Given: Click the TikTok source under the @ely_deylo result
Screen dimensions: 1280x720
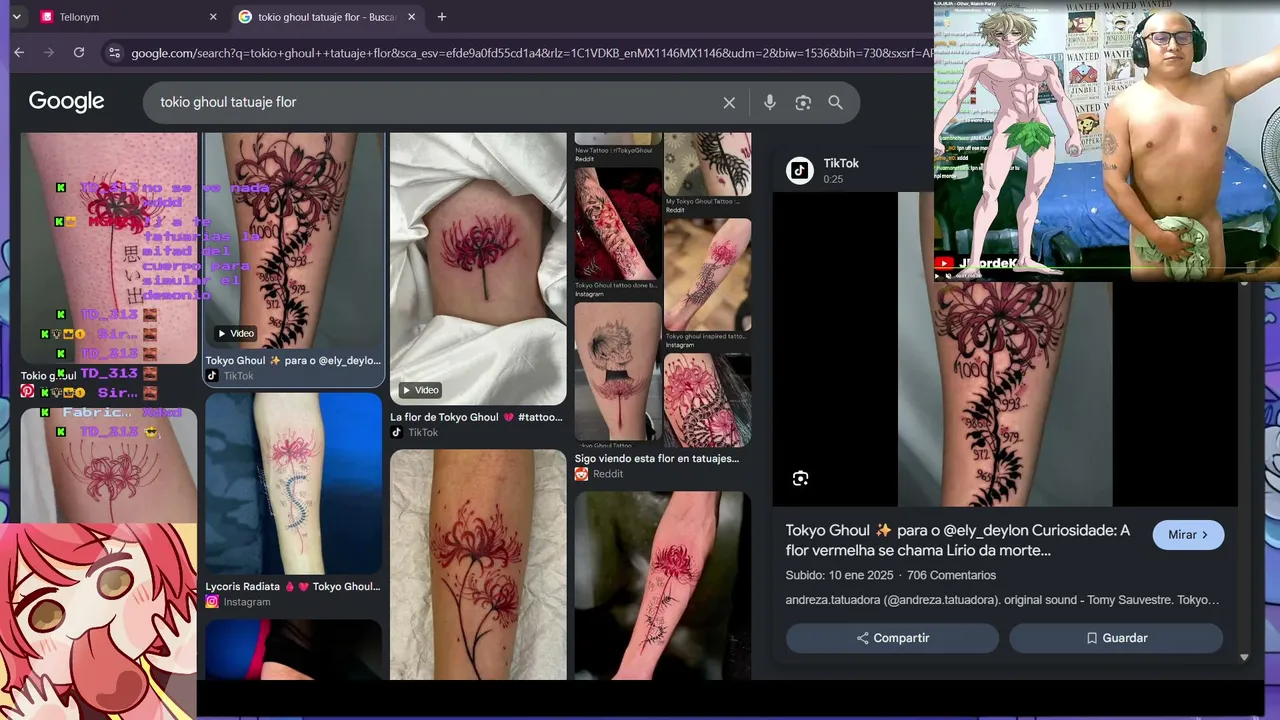Looking at the screenshot, I should [x=230, y=376].
